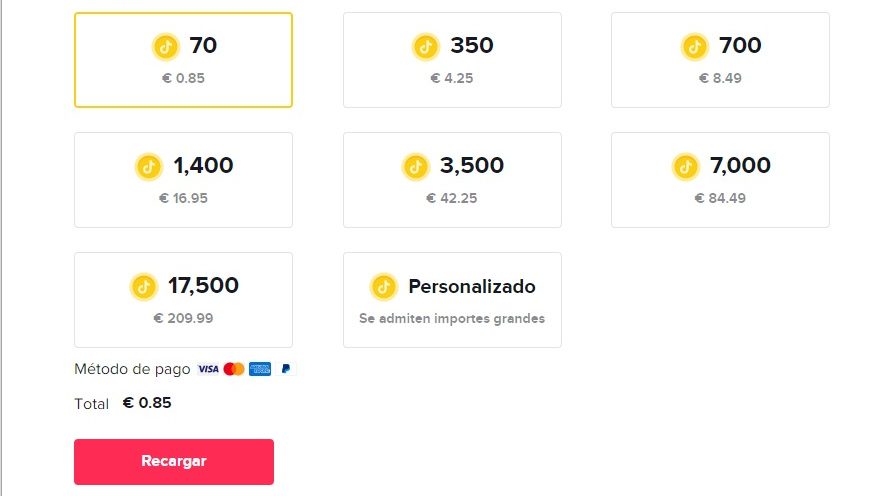
Task: Click the coin icon beside 700
Action: coord(695,46)
